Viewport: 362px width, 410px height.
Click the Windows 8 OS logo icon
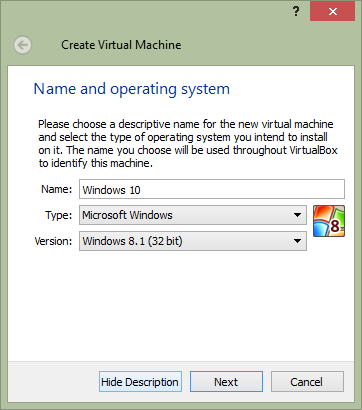(x=329, y=221)
